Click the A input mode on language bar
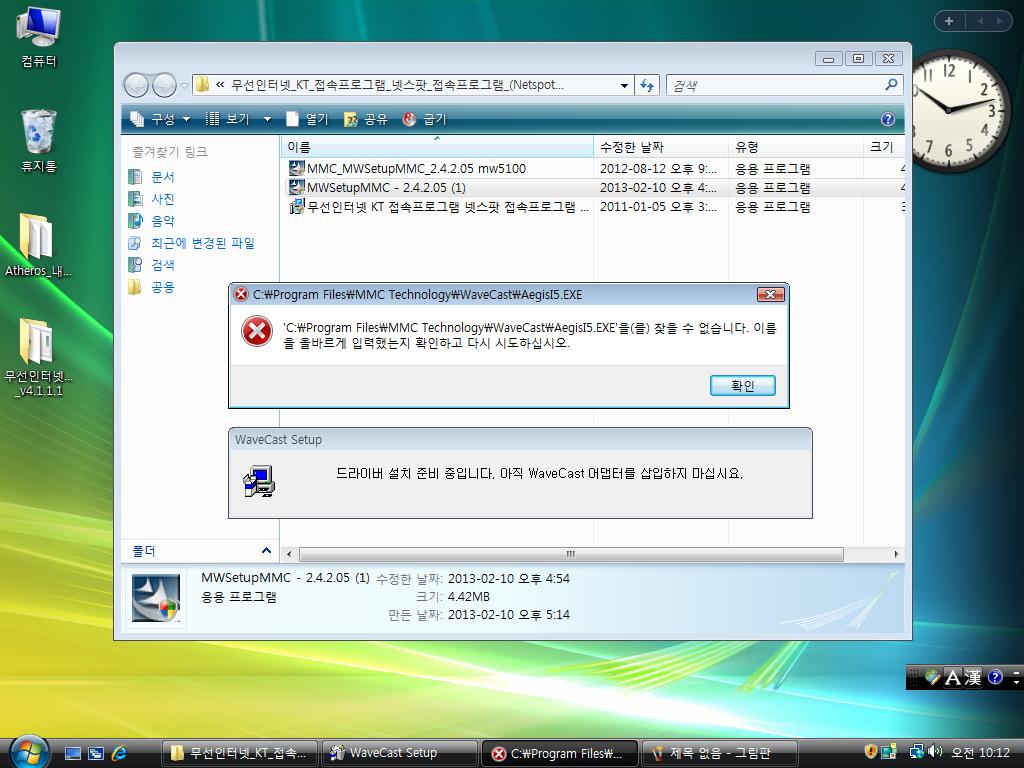The height and width of the screenshot is (768, 1024). [x=953, y=677]
